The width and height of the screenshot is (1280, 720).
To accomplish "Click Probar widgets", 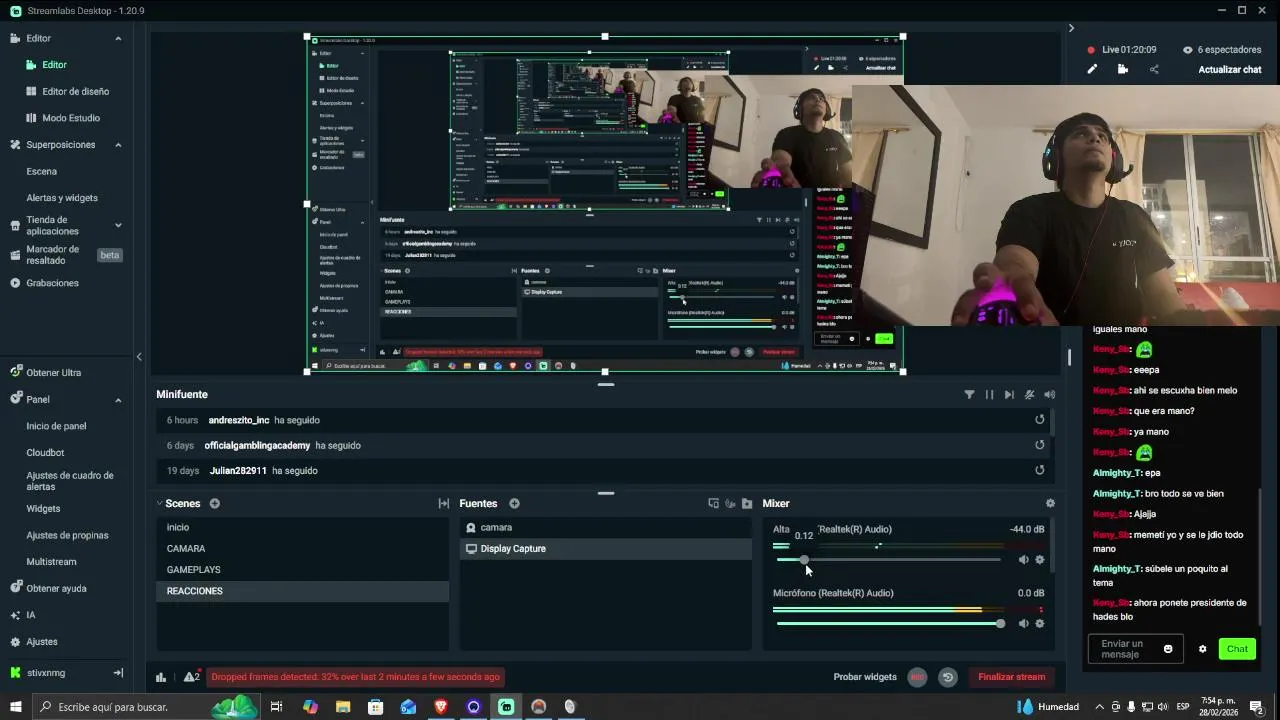I will (x=865, y=677).
